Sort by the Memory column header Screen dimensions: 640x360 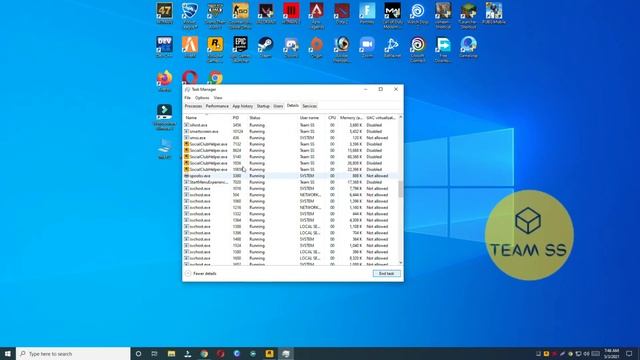pos(351,118)
